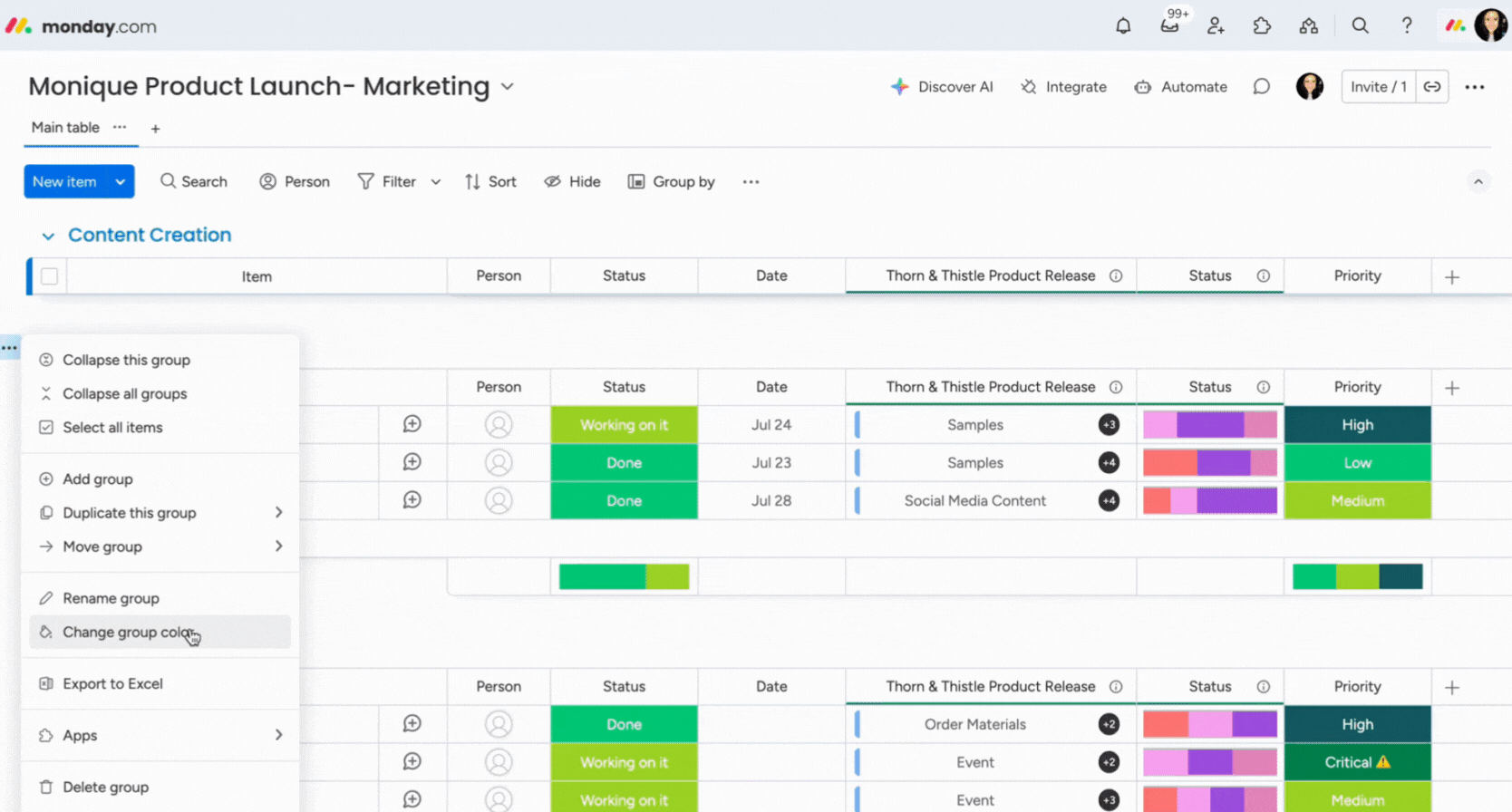
Task: Open the inbox with 99+ badge
Action: click(1169, 25)
